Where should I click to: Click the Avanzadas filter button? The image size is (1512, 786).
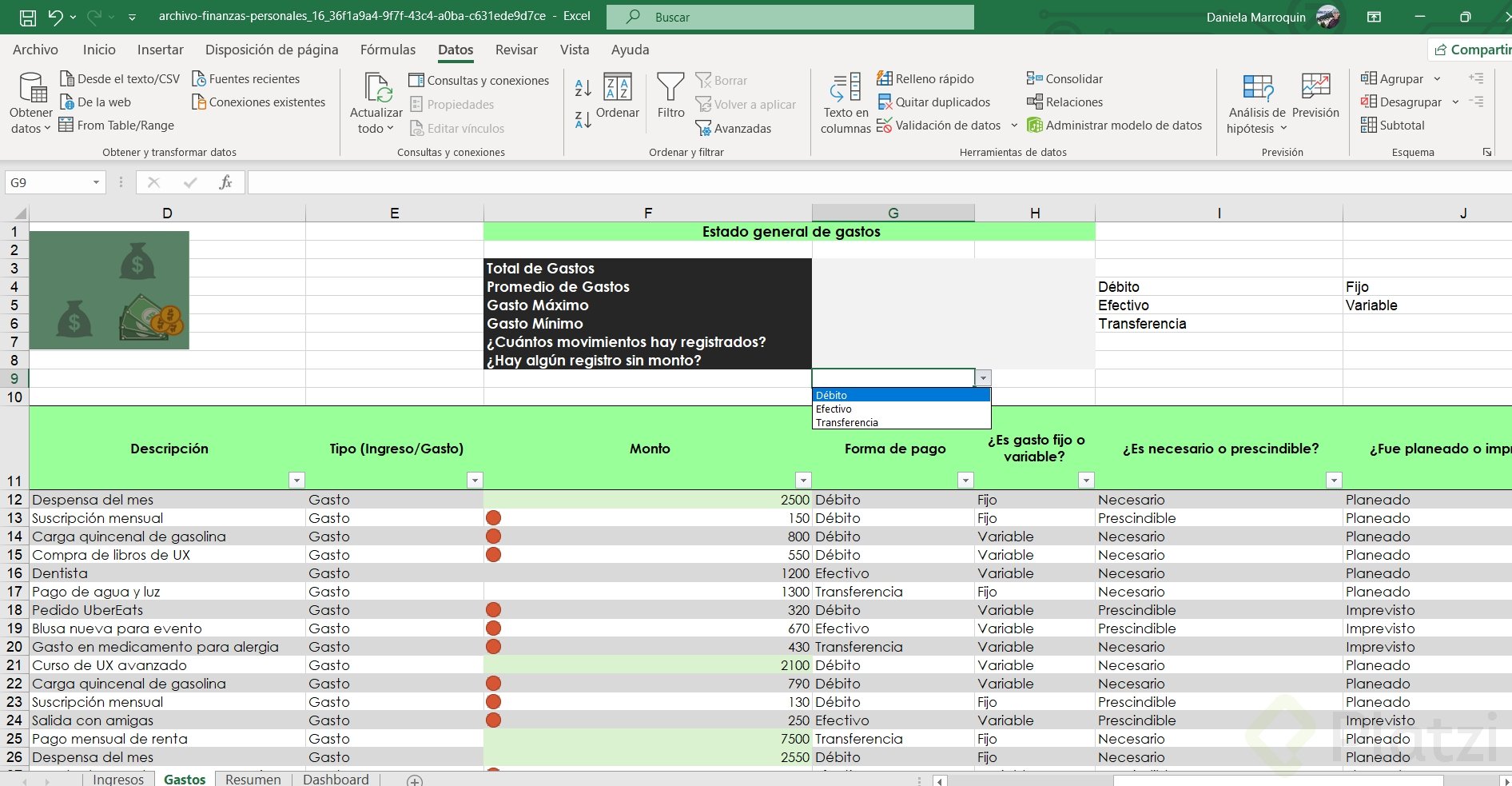(733, 128)
